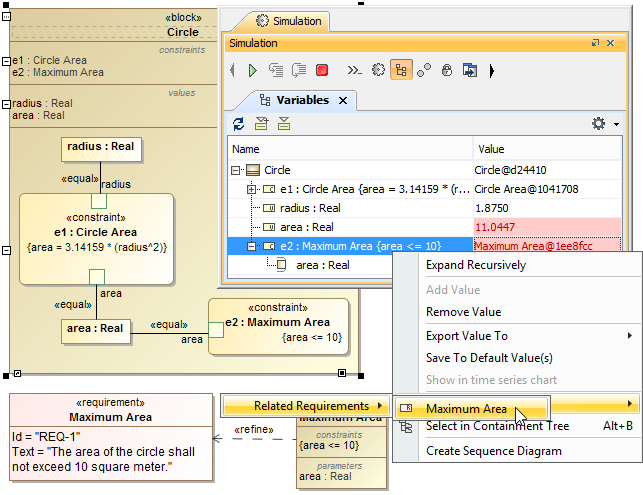This screenshot has width=643, height=495.
Task: Open the simulation console icon
Action: (x=353, y=70)
